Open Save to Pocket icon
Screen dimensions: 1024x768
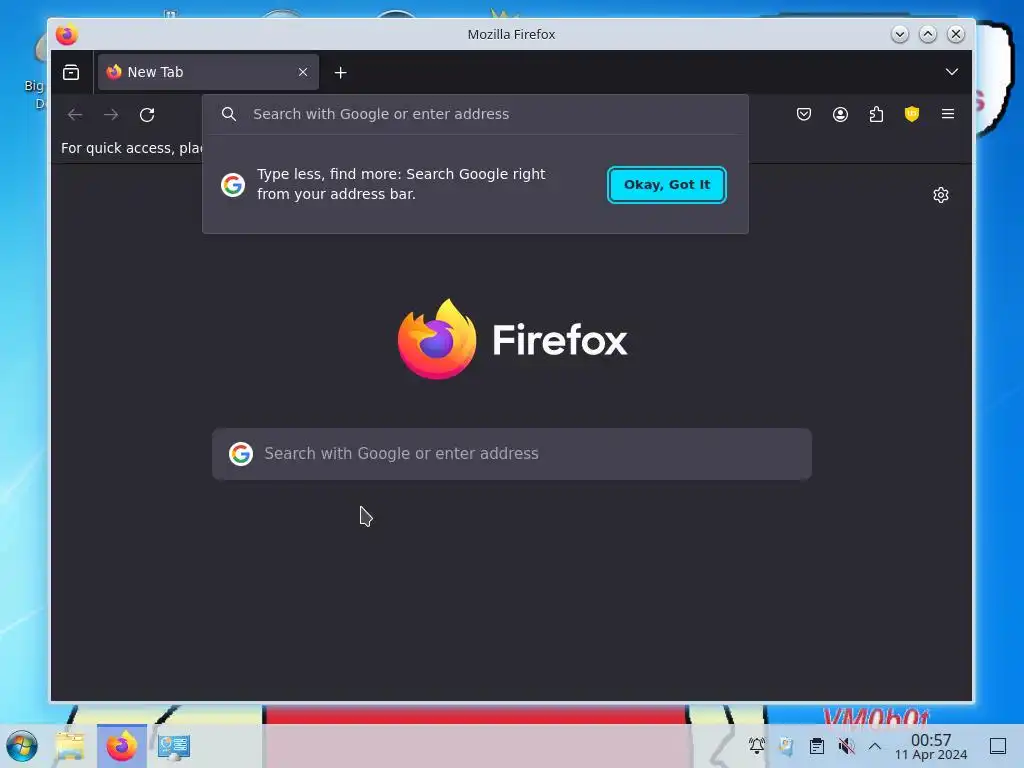pyautogui.click(x=804, y=114)
